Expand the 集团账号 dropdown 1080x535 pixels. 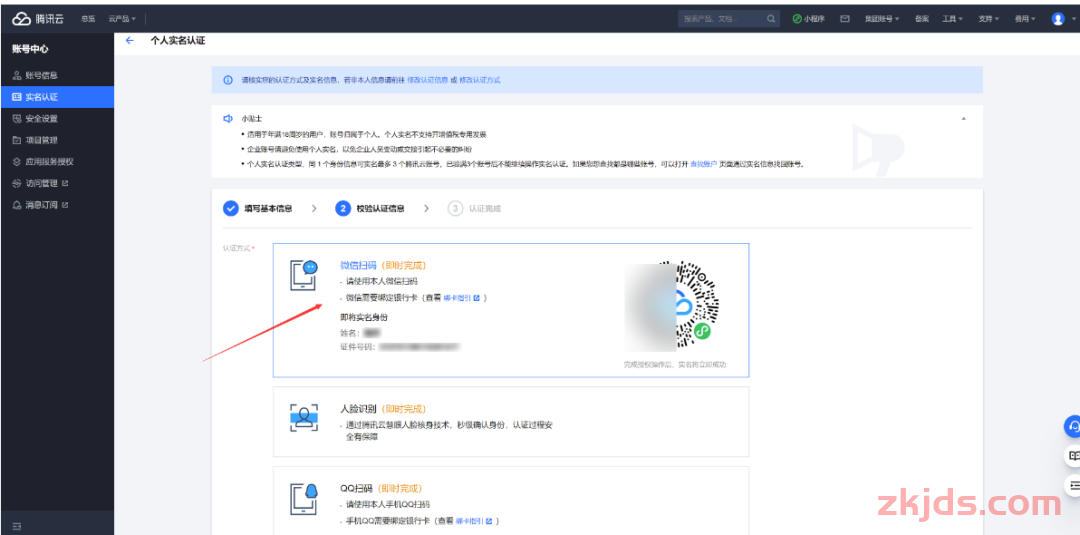882,19
